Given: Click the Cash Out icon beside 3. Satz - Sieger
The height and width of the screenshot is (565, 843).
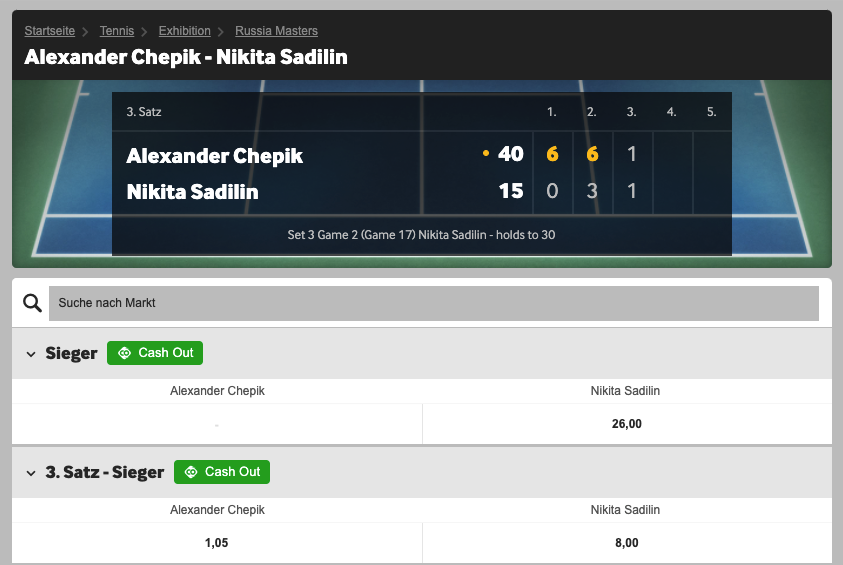Looking at the screenshot, I should (x=191, y=472).
